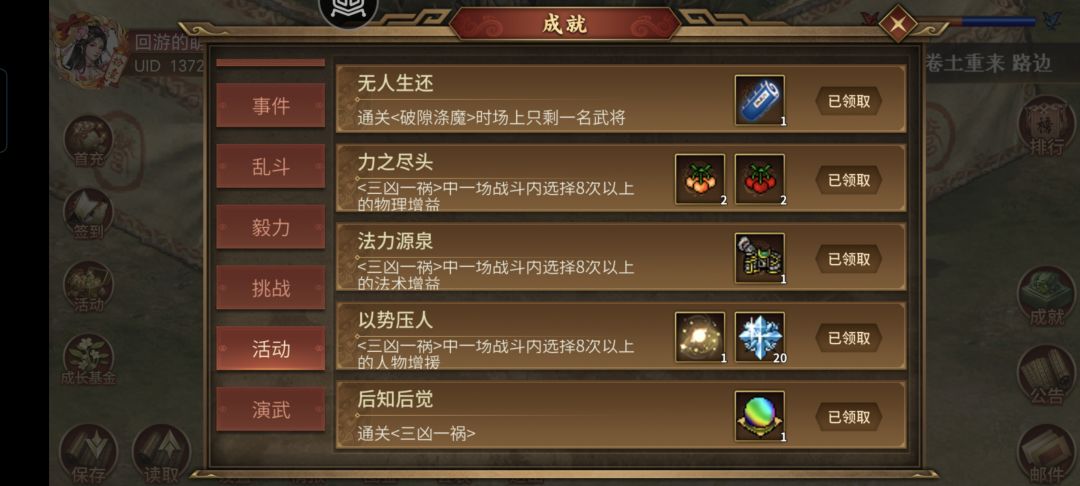This screenshot has width=1080, height=486.
Task: Tap the orange fruit reward icon
Action: pos(699,179)
